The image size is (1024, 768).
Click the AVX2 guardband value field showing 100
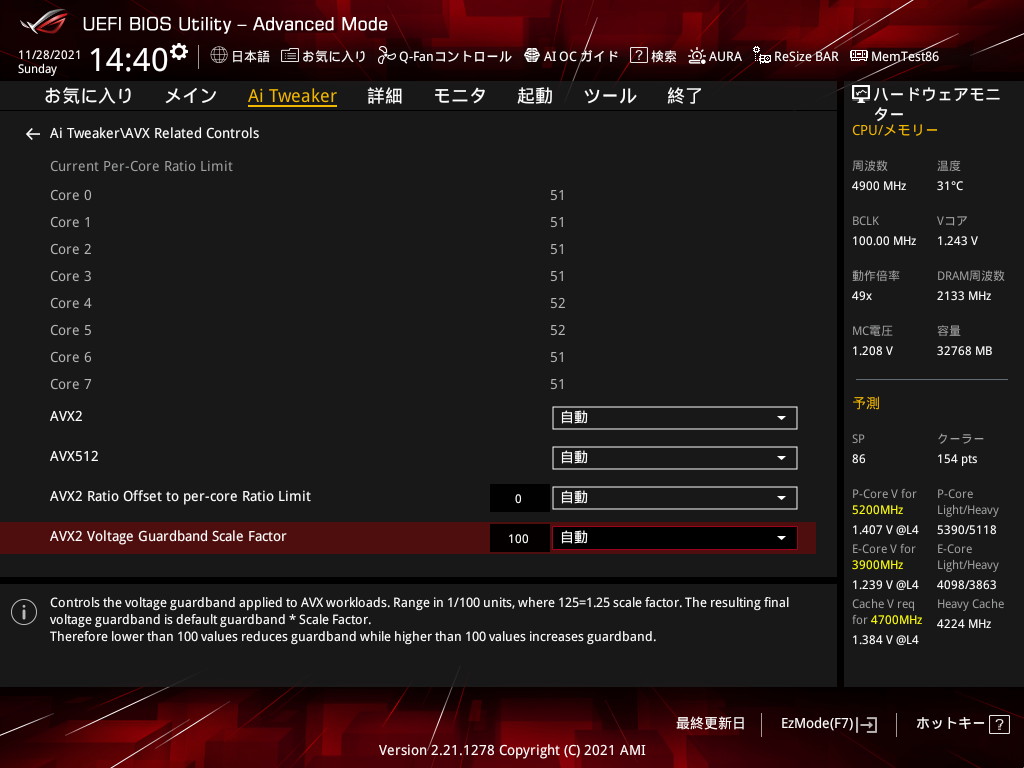pyautogui.click(x=519, y=539)
